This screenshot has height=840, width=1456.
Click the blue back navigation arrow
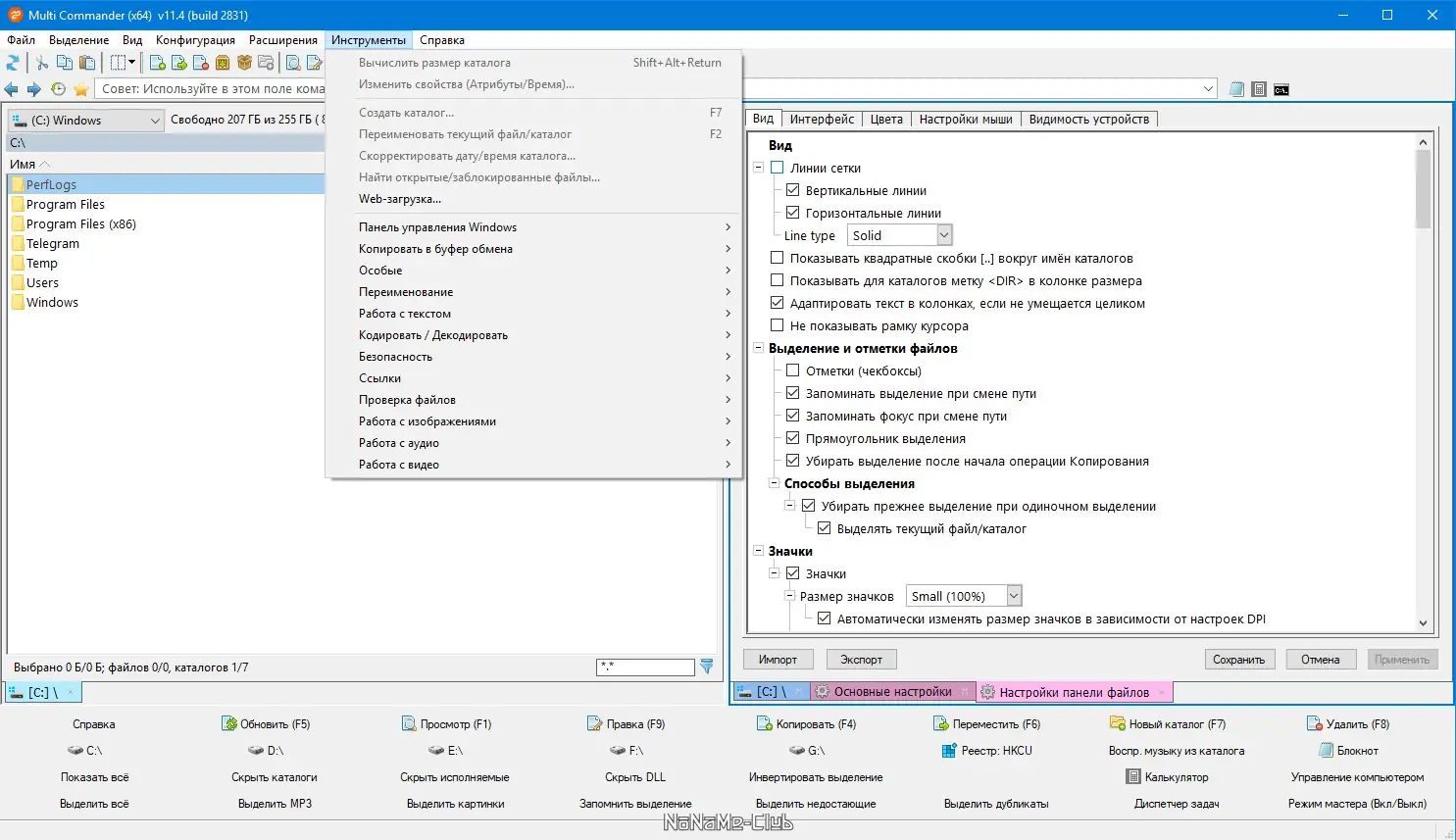click(12, 89)
